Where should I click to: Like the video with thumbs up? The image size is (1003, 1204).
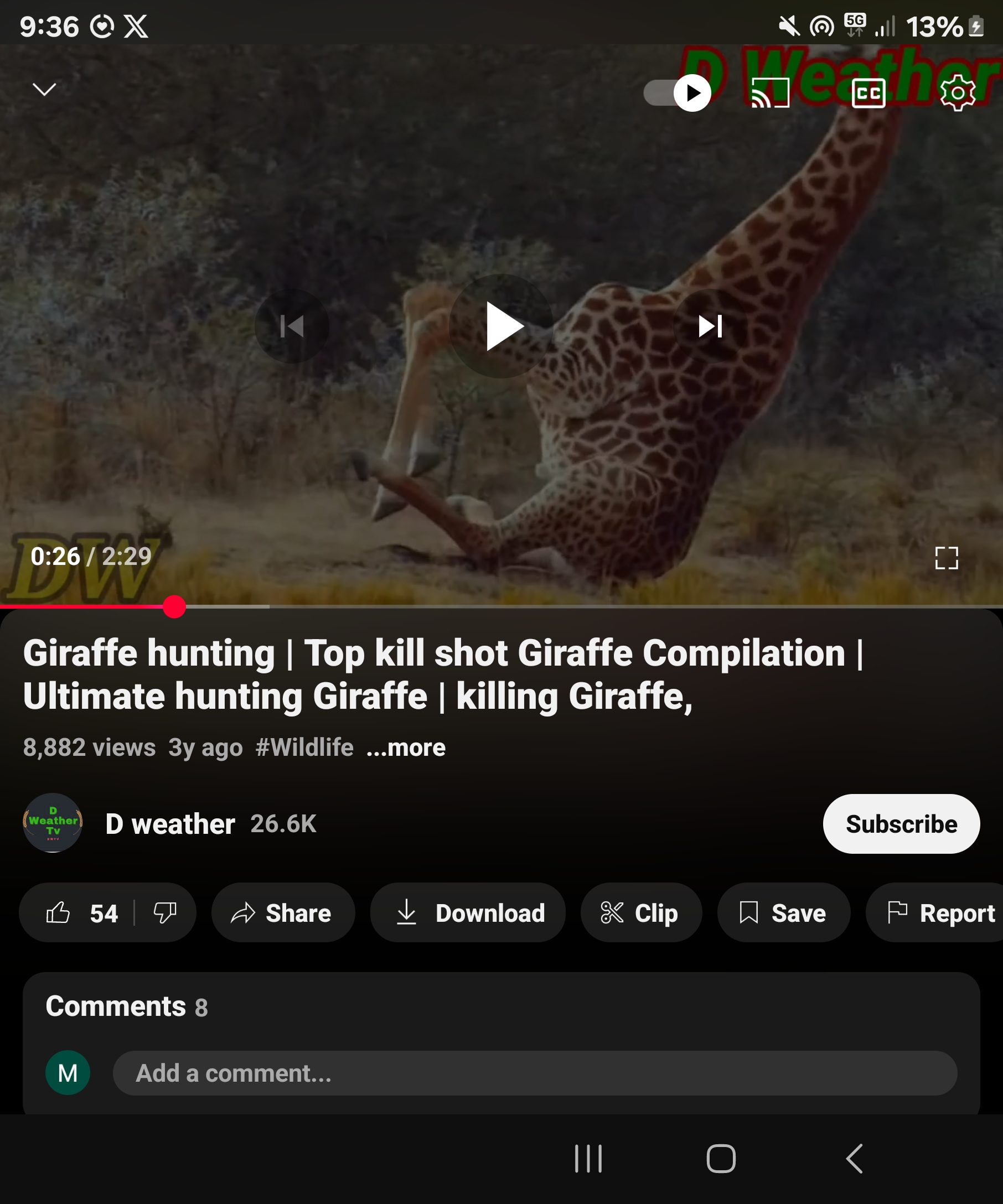(x=81, y=913)
